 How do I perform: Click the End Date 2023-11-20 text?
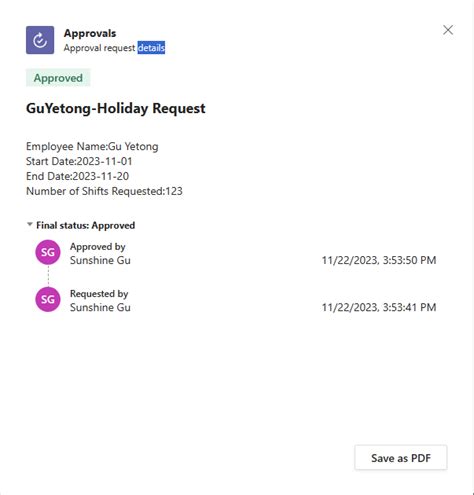(x=77, y=176)
